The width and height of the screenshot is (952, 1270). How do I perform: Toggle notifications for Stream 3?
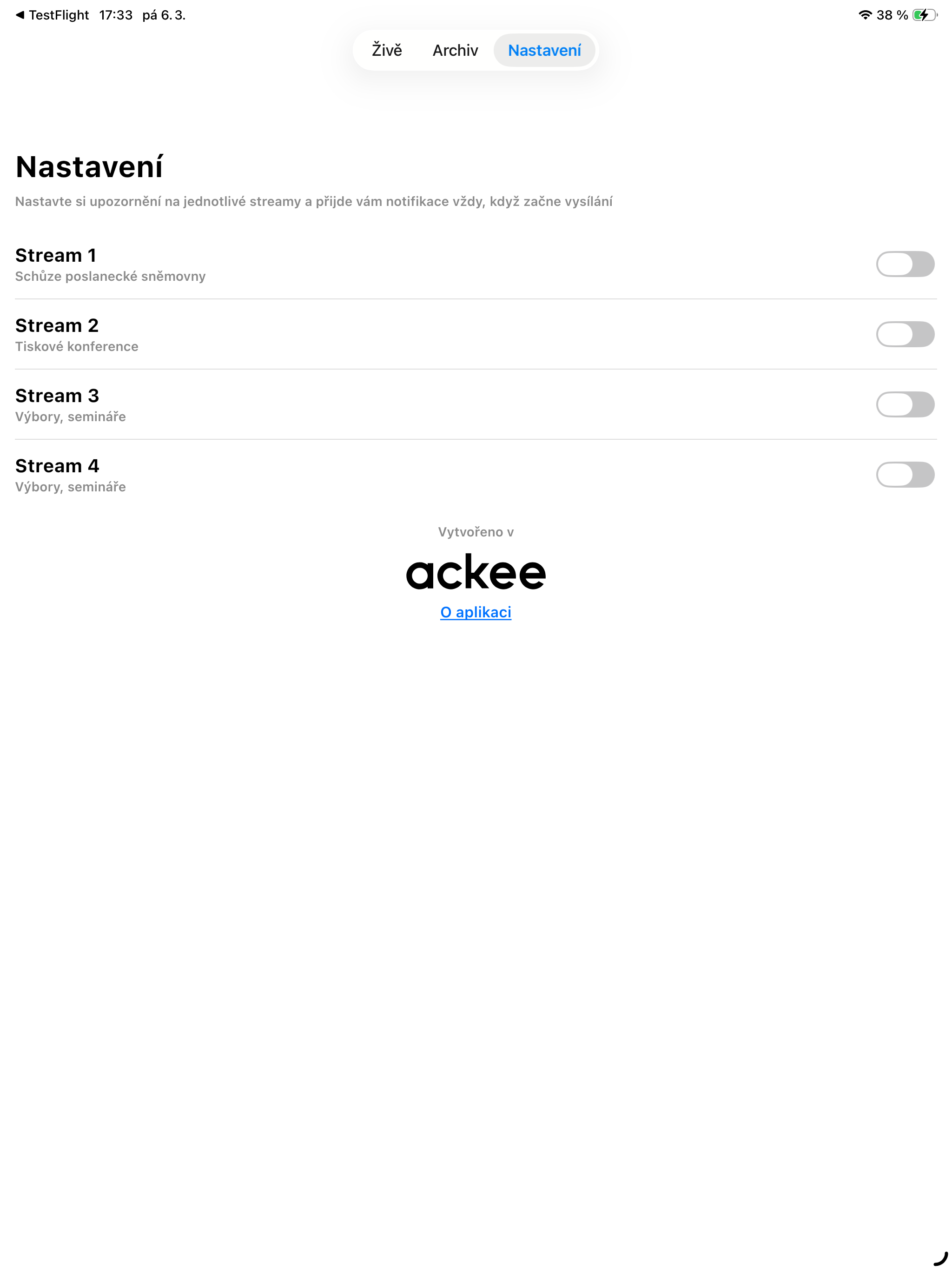906,406
